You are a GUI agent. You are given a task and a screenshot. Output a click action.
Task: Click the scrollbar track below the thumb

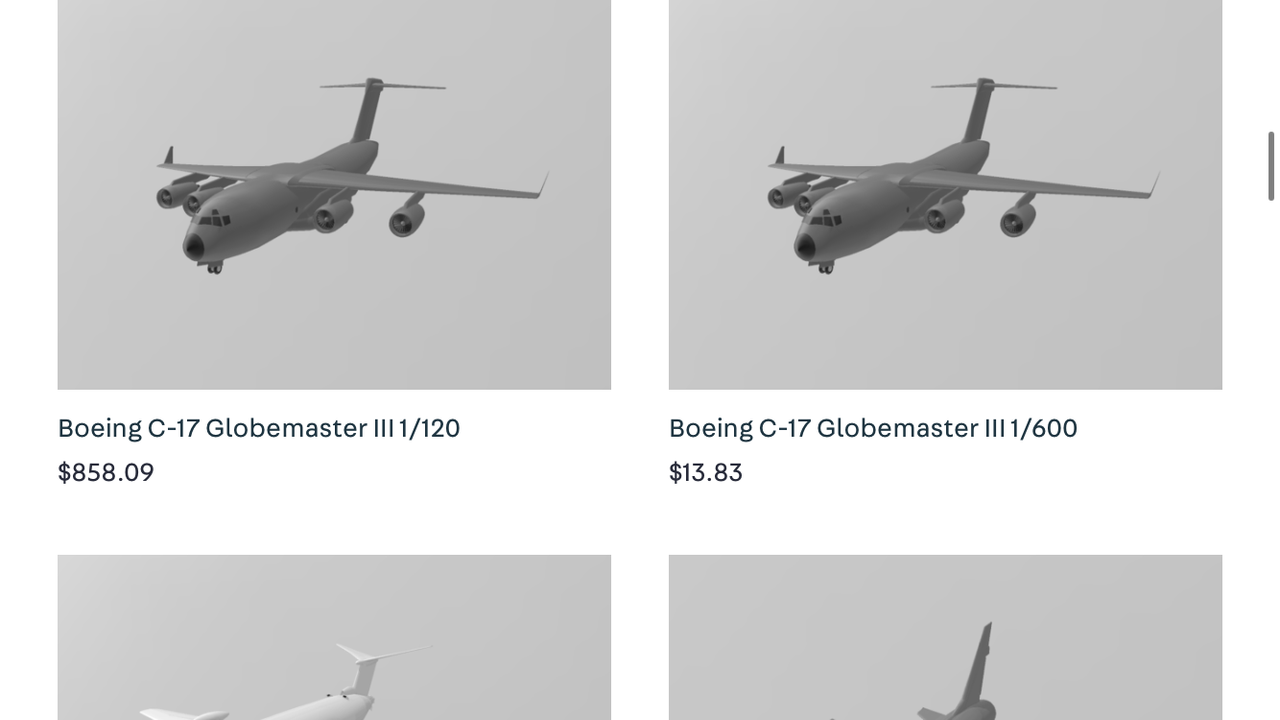(x=1271, y=460)
